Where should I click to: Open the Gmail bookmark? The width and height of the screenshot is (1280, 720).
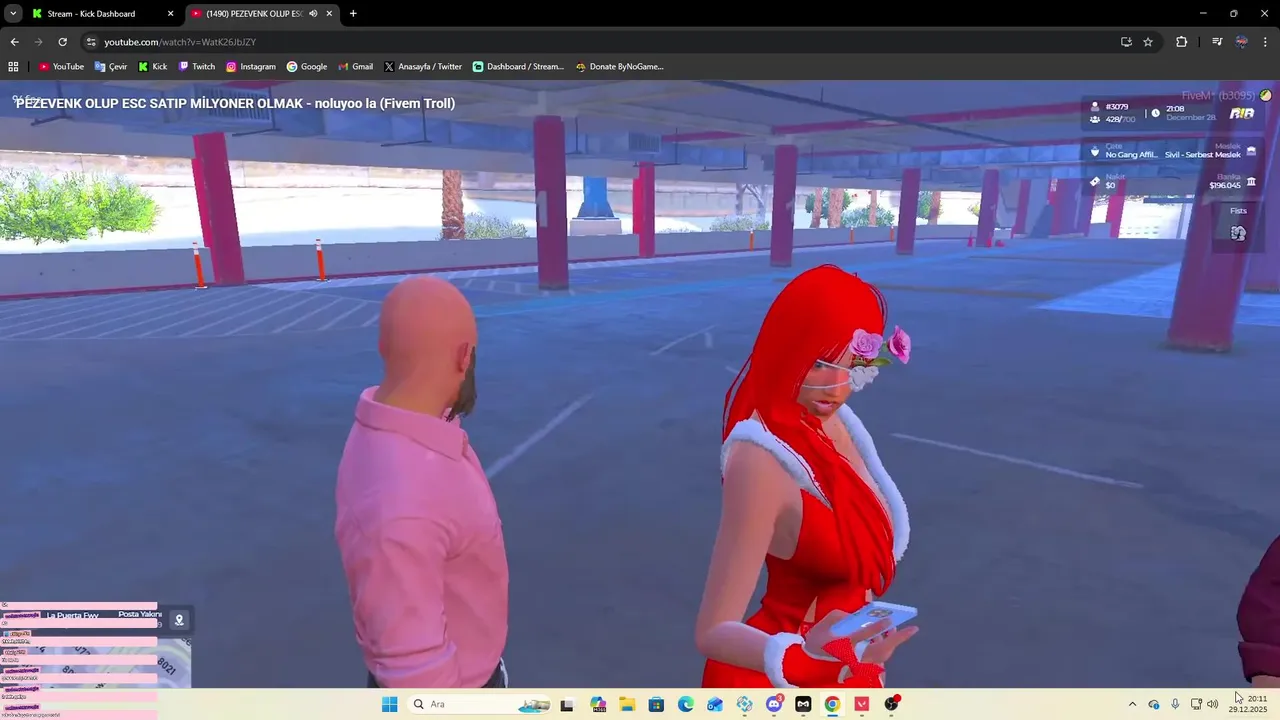[x=355, y=67]
